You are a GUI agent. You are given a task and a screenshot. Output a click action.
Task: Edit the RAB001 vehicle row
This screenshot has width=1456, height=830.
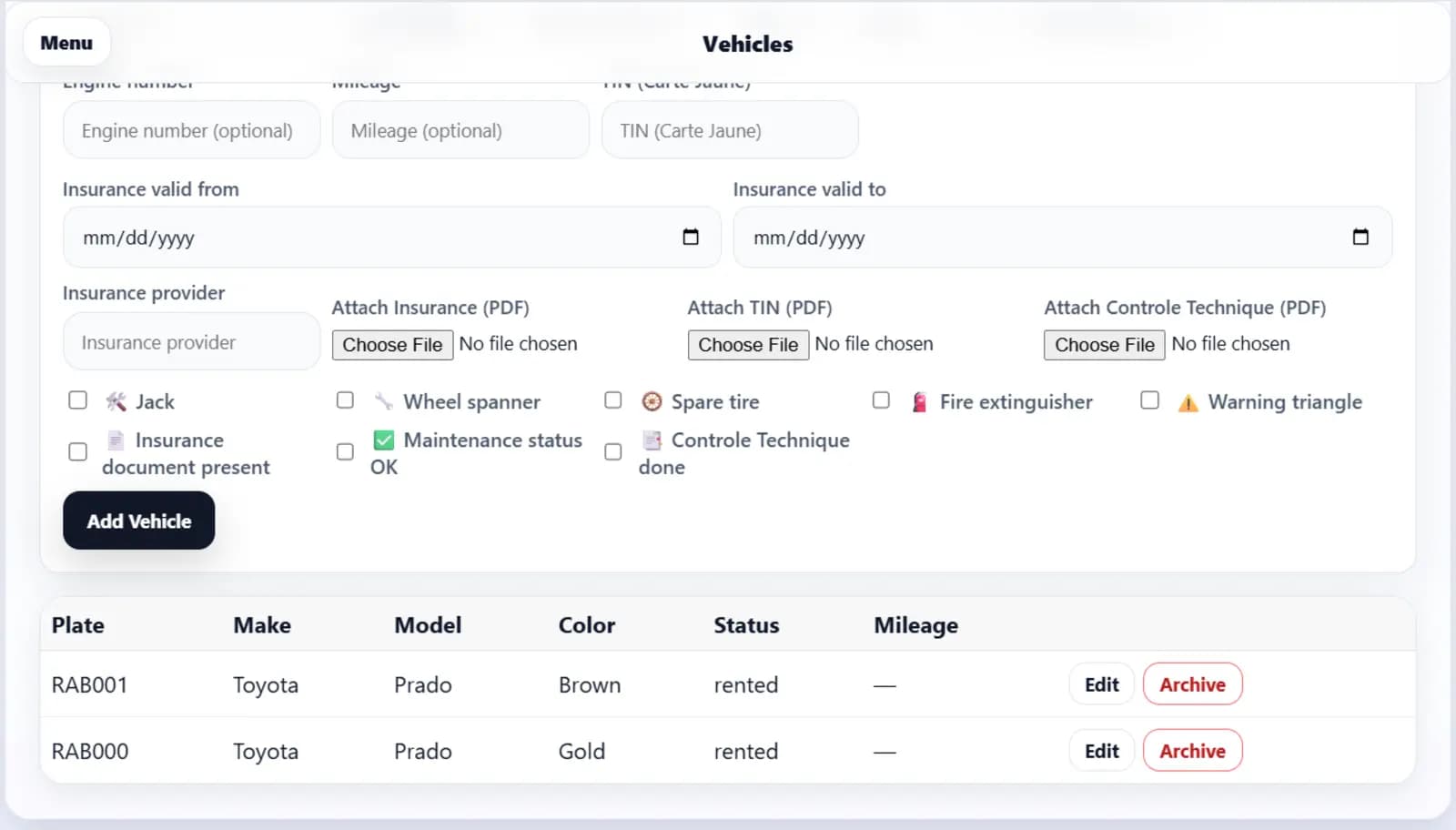[x=1101, y=684]
